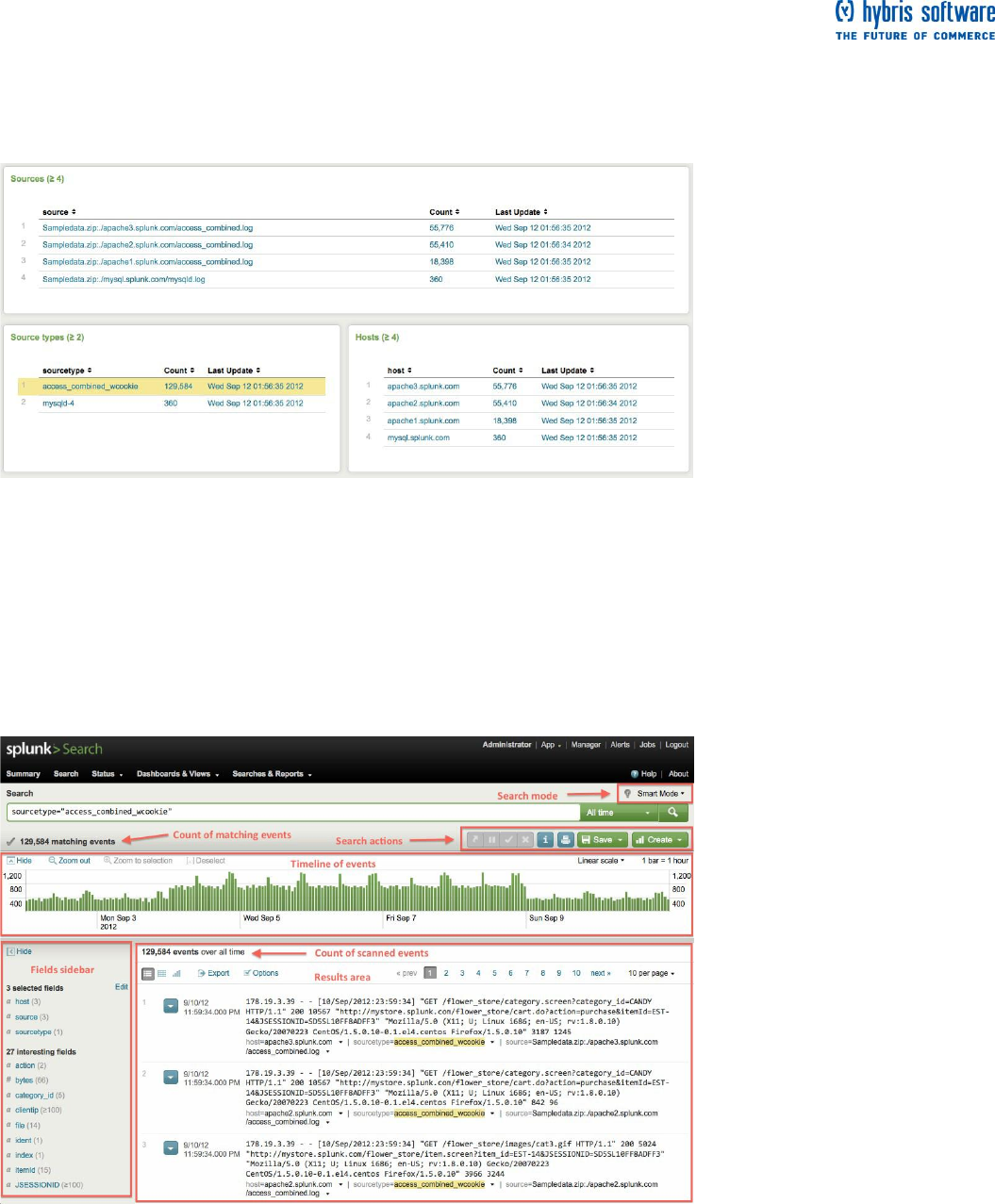Select the table view results icon
This screenshot has height=1204, width=995.
coord(162,973)
